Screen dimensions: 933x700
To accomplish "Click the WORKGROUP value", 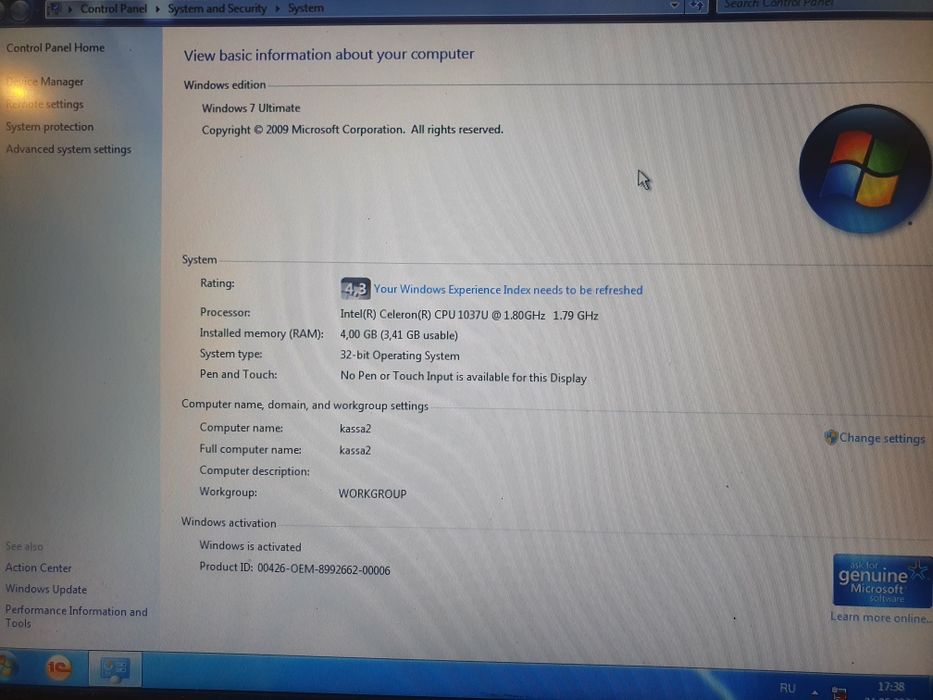I will click(372, 493).
